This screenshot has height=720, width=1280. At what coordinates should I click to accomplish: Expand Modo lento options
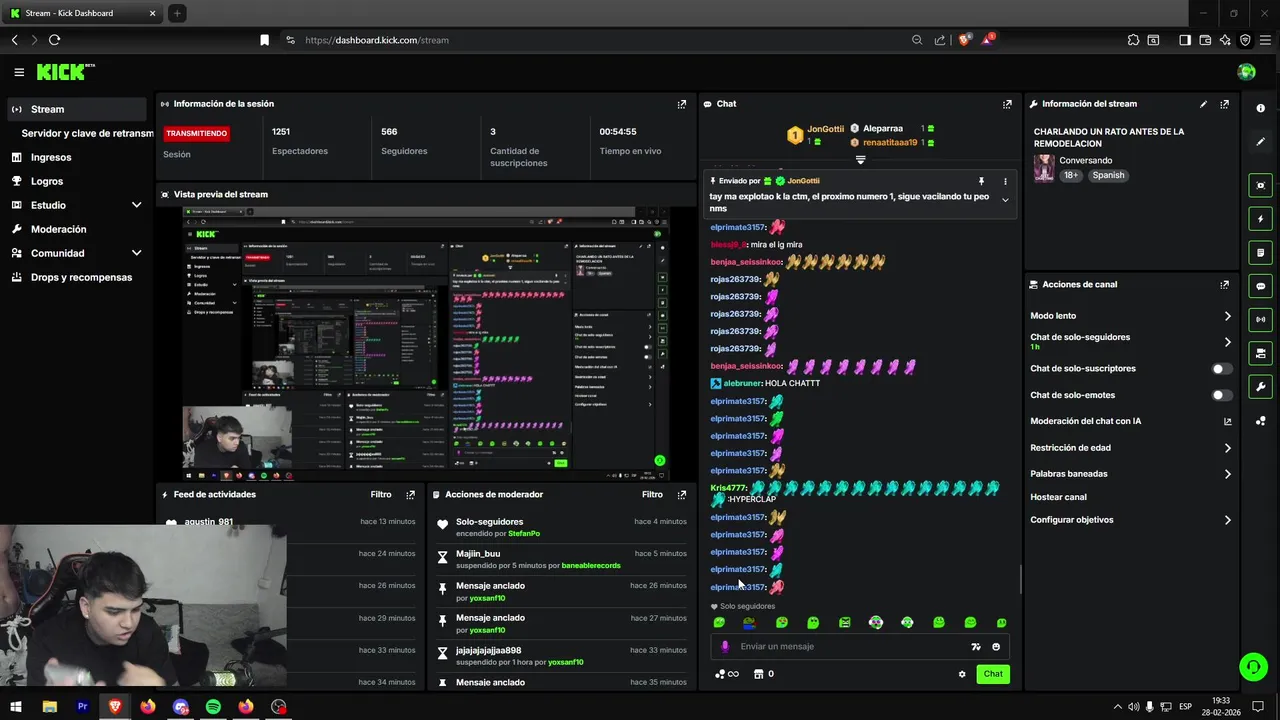click(1228, 316)
